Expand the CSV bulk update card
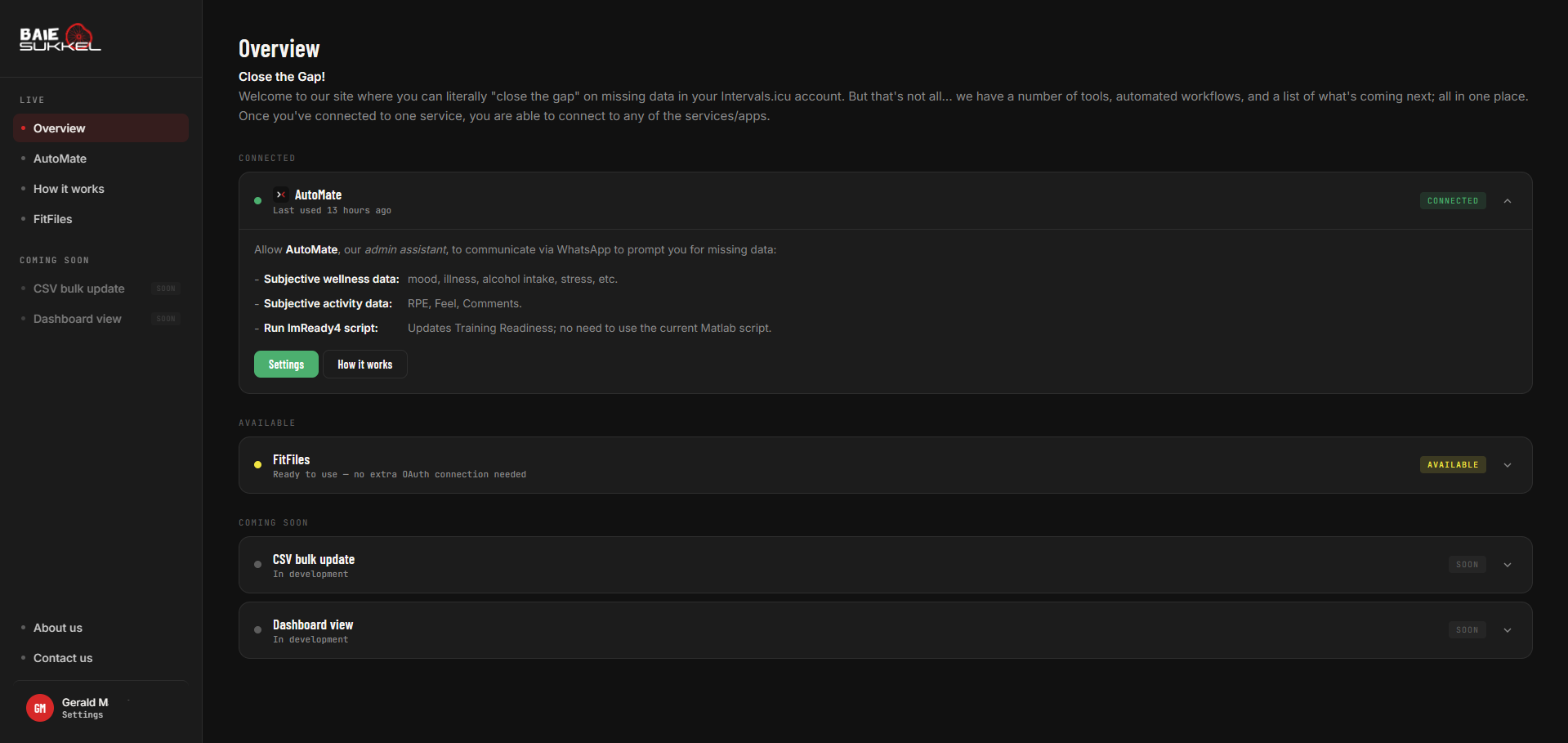 pyautogui.click(x=1508, y=565)
